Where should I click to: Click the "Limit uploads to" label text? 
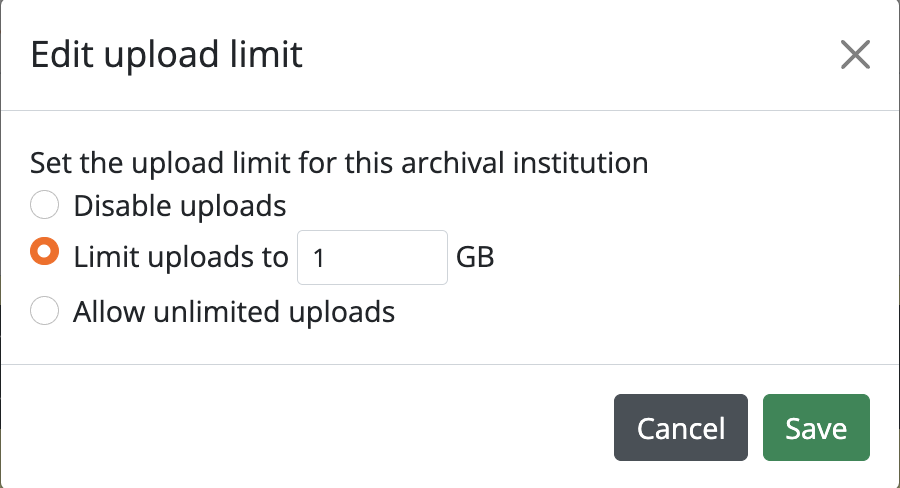180,258
